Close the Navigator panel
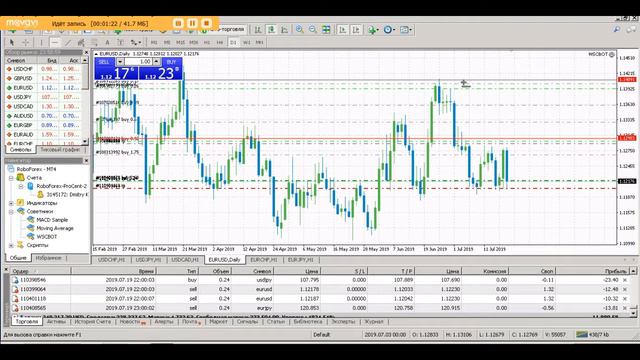The height and width of the screenshot is (360, 640). coord(86,161)
